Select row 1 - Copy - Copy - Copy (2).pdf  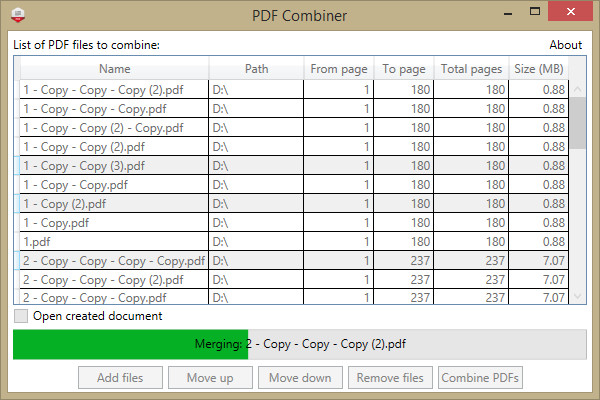(294, 90)
